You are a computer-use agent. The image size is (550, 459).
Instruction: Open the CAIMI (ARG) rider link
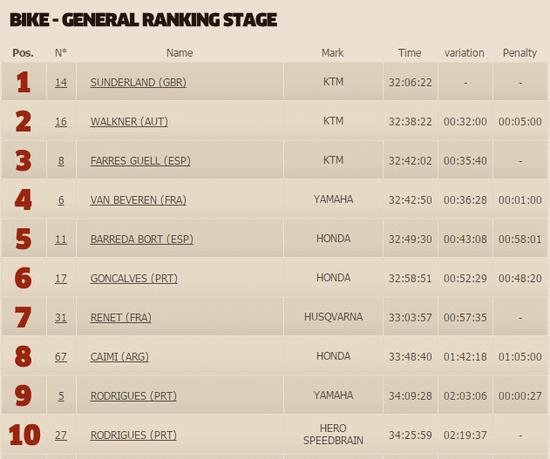click(x=119, y=357)
